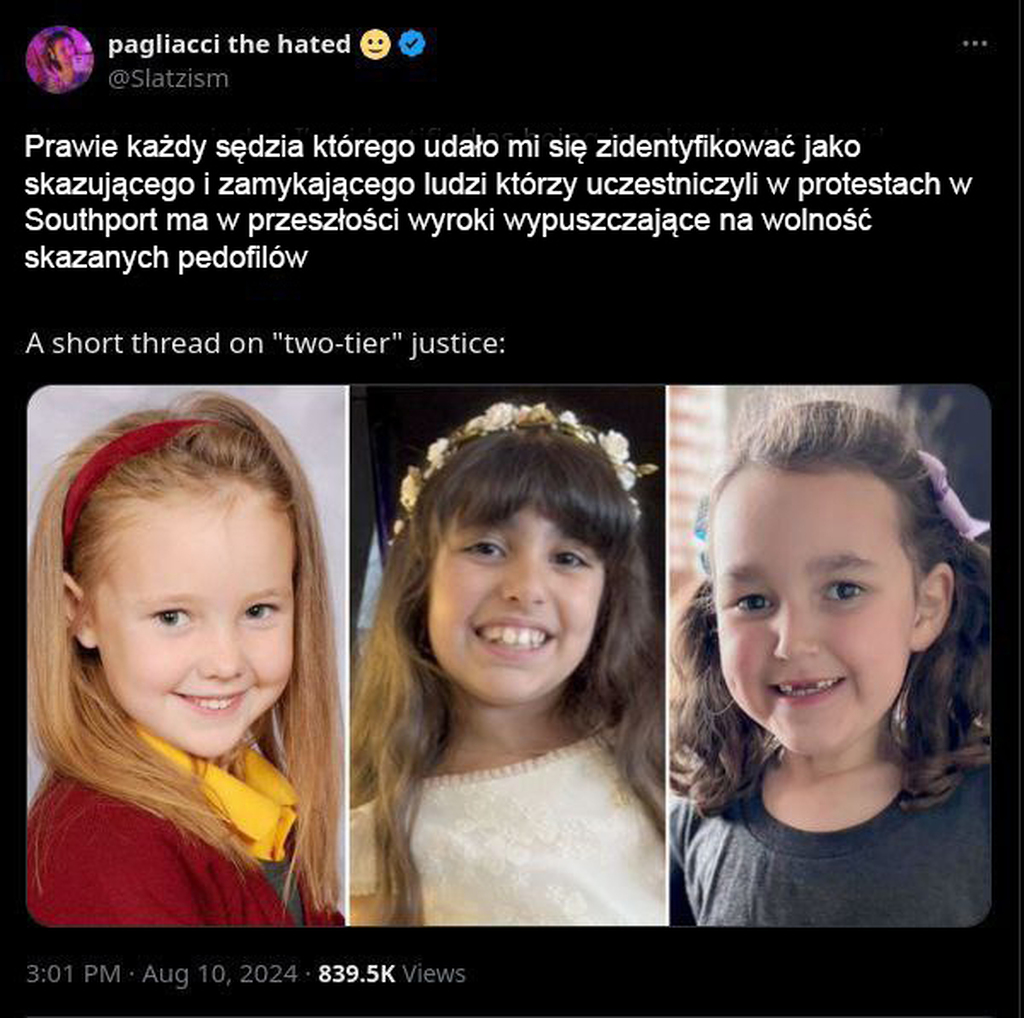Visit the @Slatzism handle link
Image resolution: width=1024 pixels, height=1018 pixels.
pyautogui.click(x=168, y=78)
